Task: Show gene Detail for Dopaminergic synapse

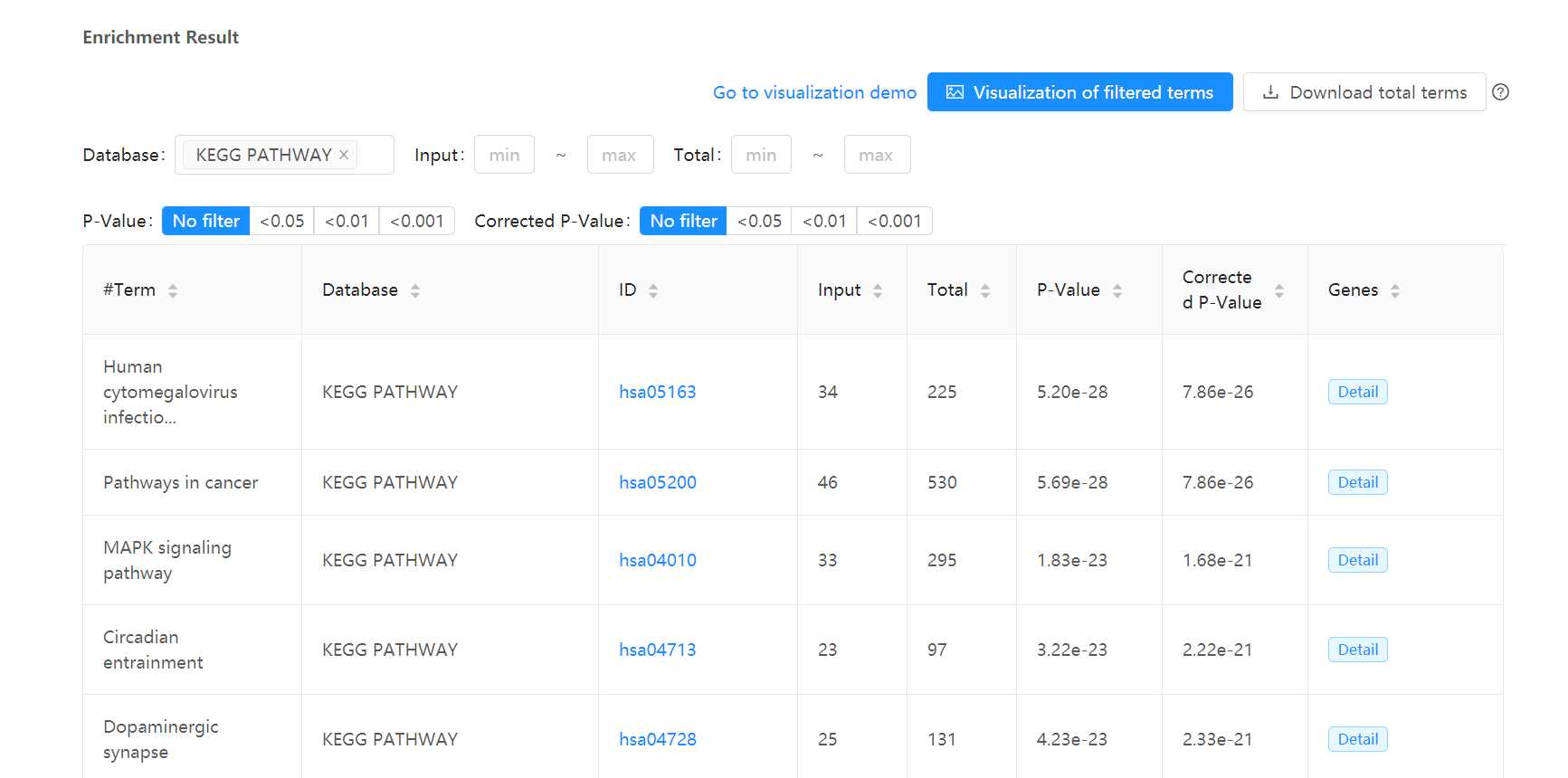Action: pyautogui.click(x=1357, y=739)
